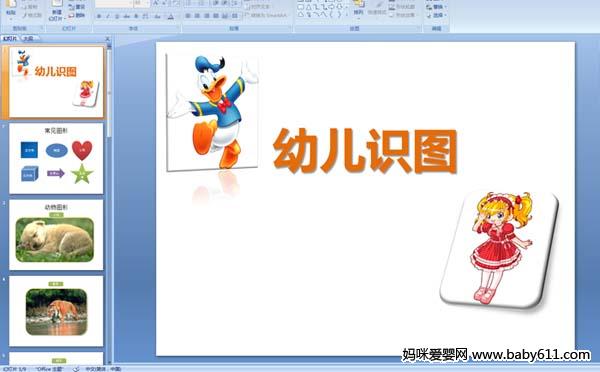Open the font color picker
The image size is (600, 372).
click(x=171, y=16)
